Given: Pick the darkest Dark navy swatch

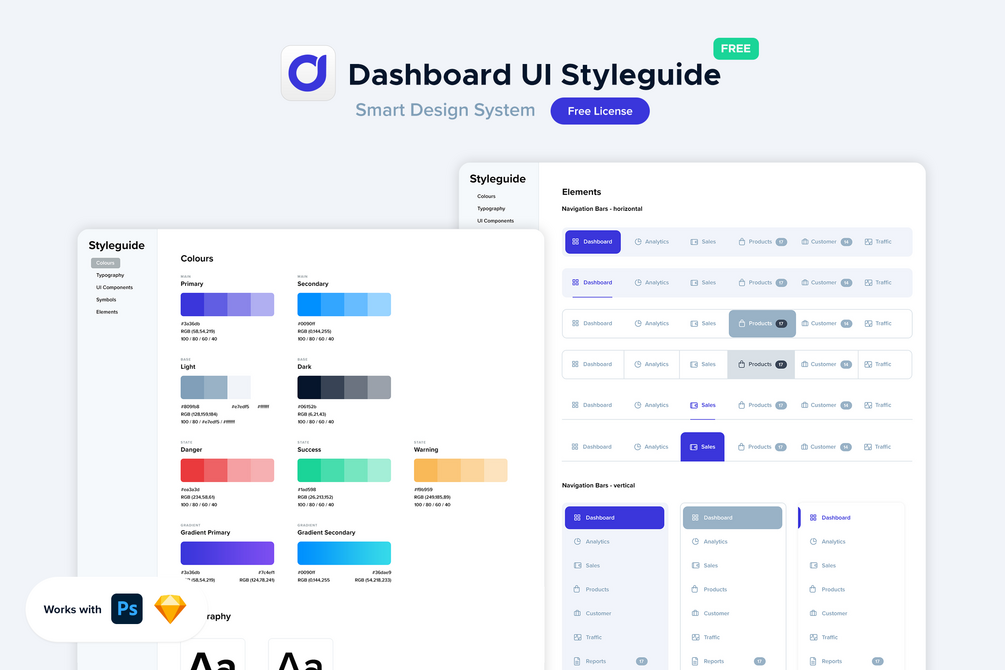Looking at the screenshot, I should [x=309, y=387].
